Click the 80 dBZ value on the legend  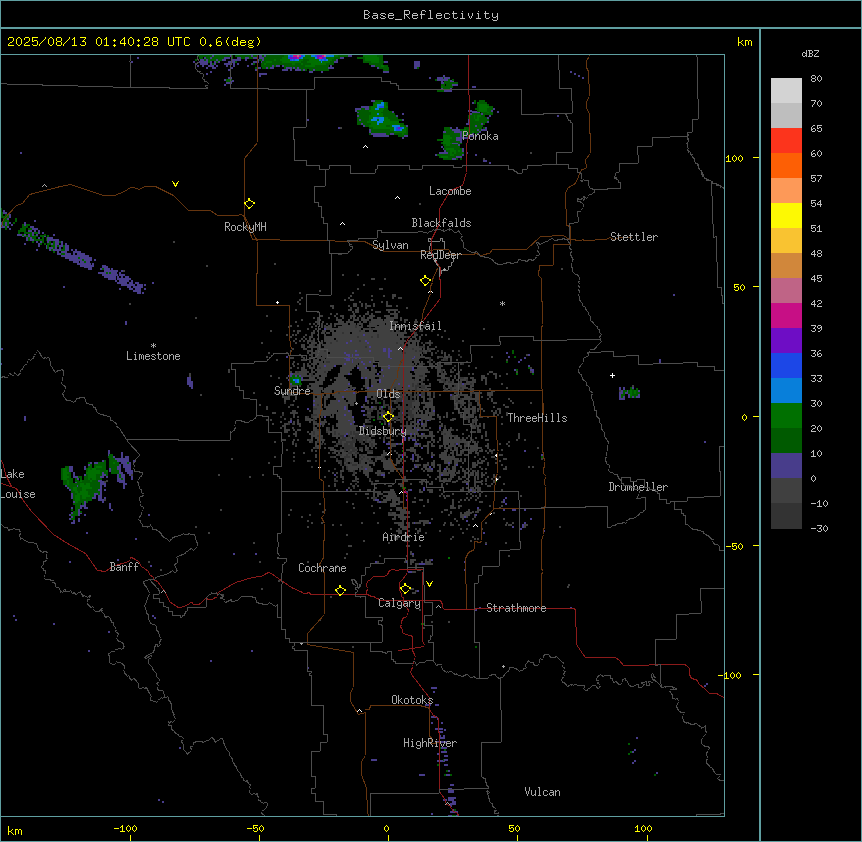(816, 79)
